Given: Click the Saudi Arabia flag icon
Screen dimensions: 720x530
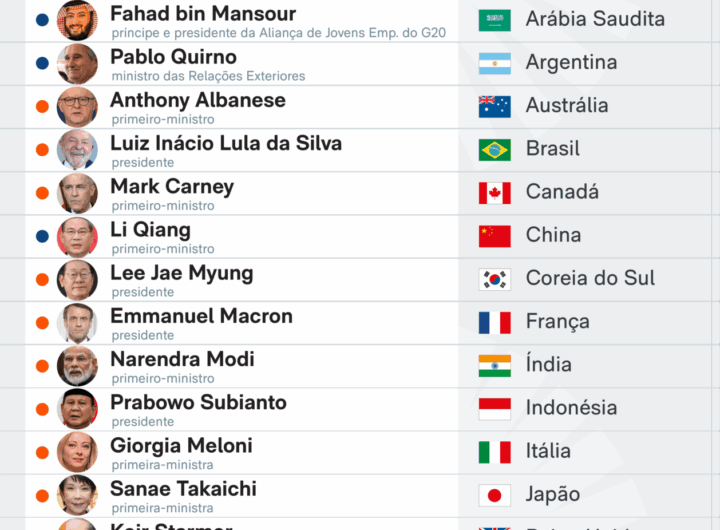Looking at the screenshot, I should [x=494, y=20].
